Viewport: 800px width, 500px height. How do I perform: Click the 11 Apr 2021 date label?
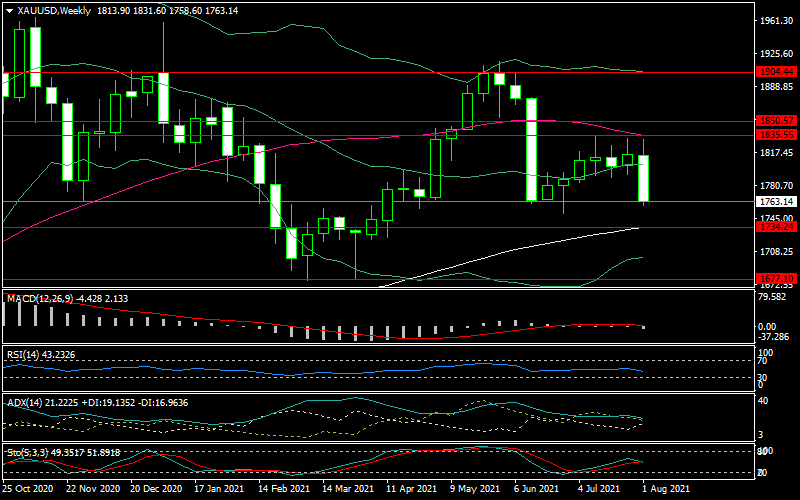pyautogui.click(x=412, y=488)
